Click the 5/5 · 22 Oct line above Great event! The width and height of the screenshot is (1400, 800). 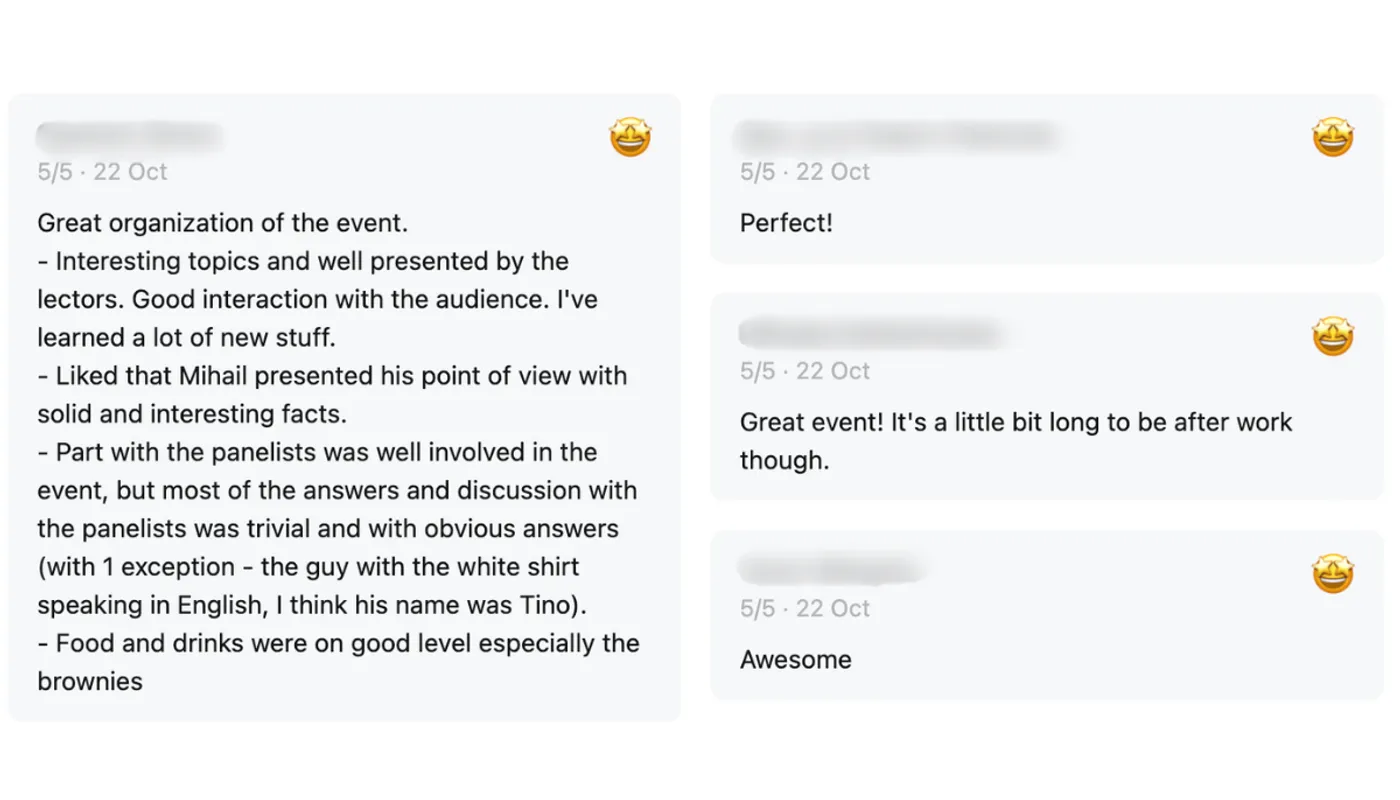(x=805, y=371)
